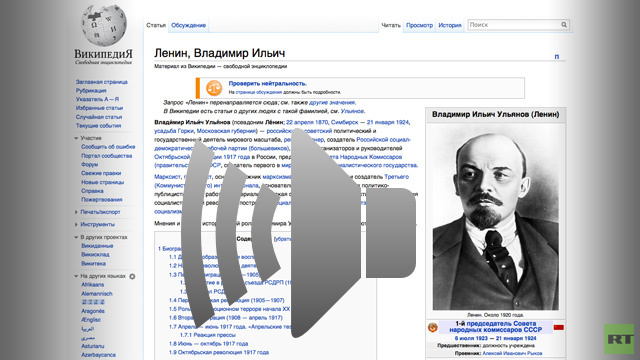Open the История tab
640x360 pixels.
tap(450, 25)
